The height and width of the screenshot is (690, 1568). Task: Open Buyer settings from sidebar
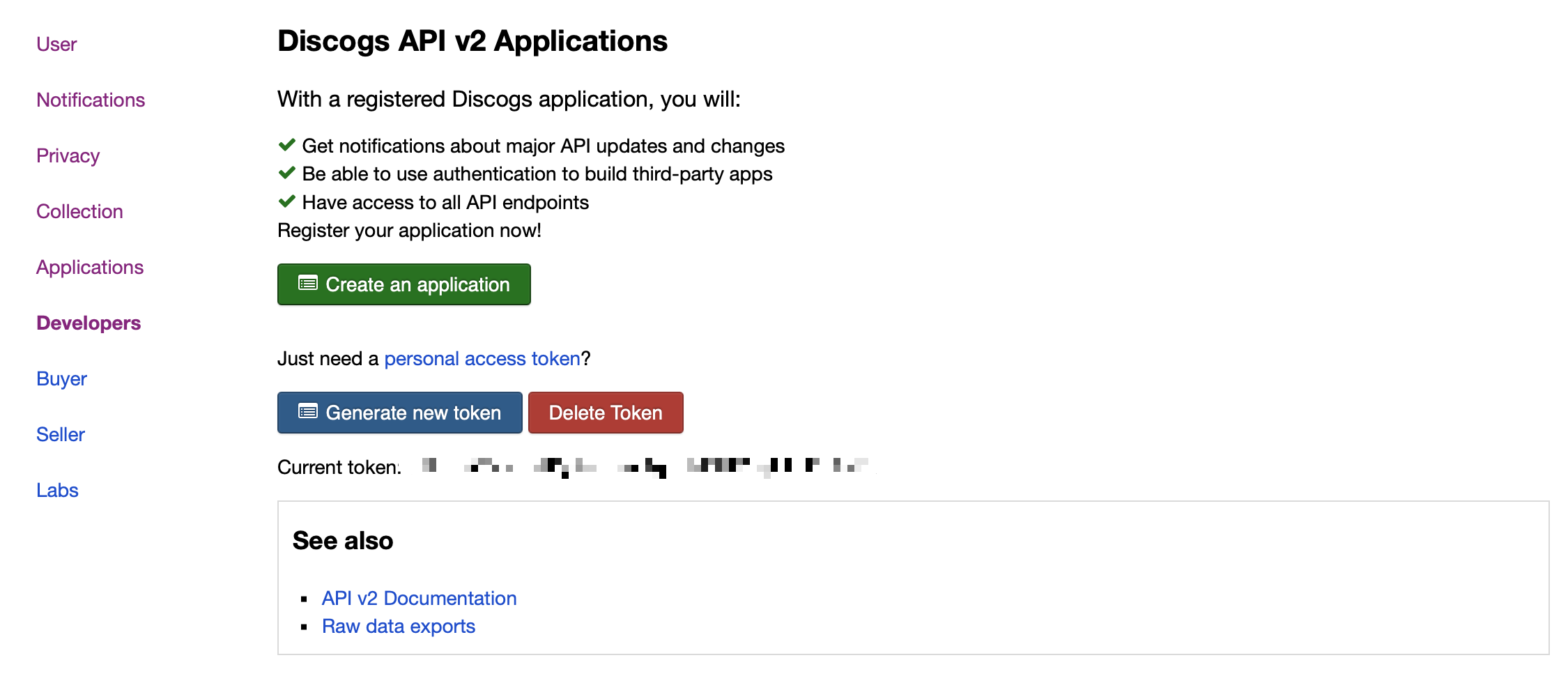pyautogui.click(x=61, y=378)
